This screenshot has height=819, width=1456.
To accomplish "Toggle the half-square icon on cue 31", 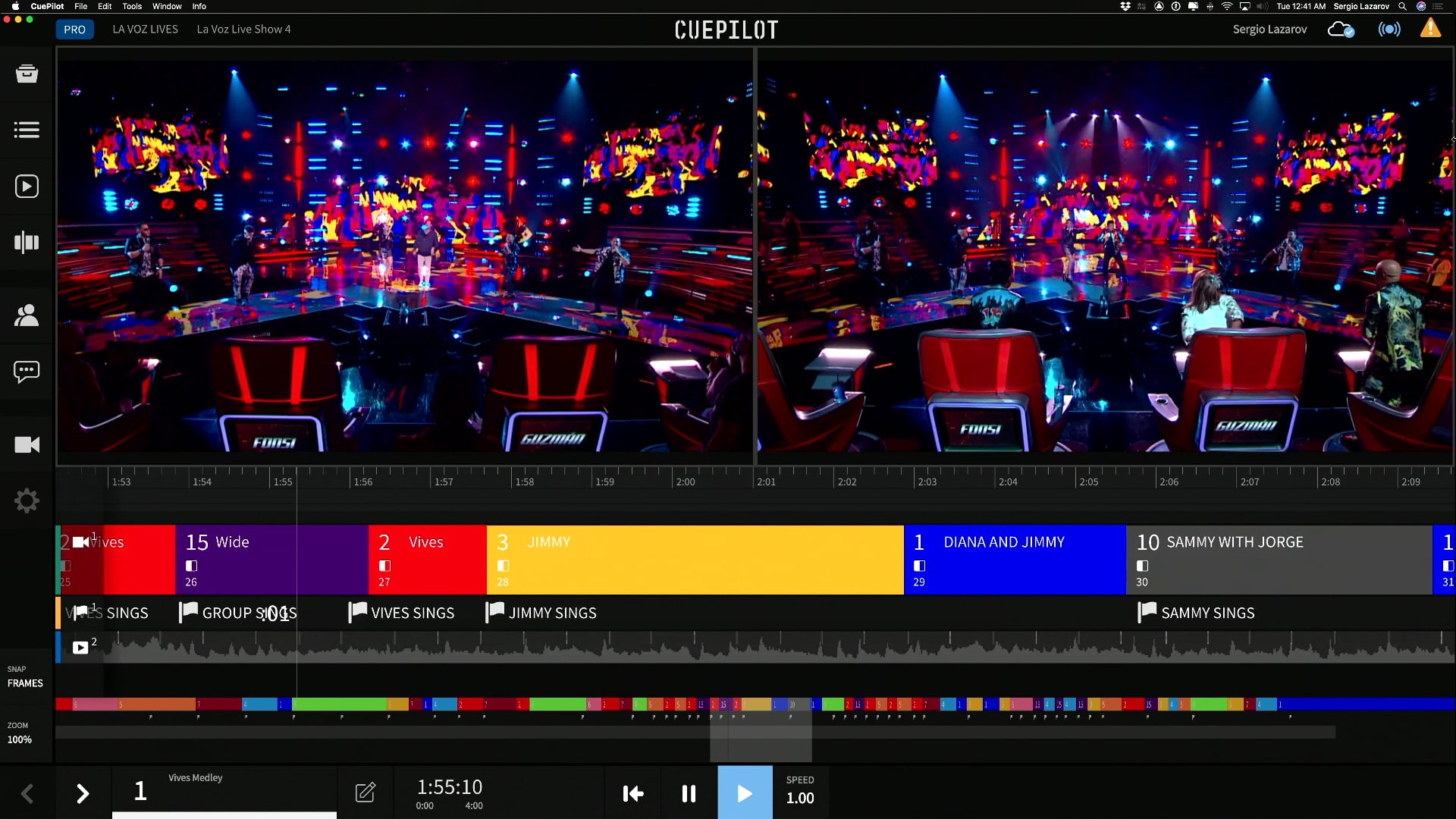I will pyautogui.click(x=1448, y=566).
